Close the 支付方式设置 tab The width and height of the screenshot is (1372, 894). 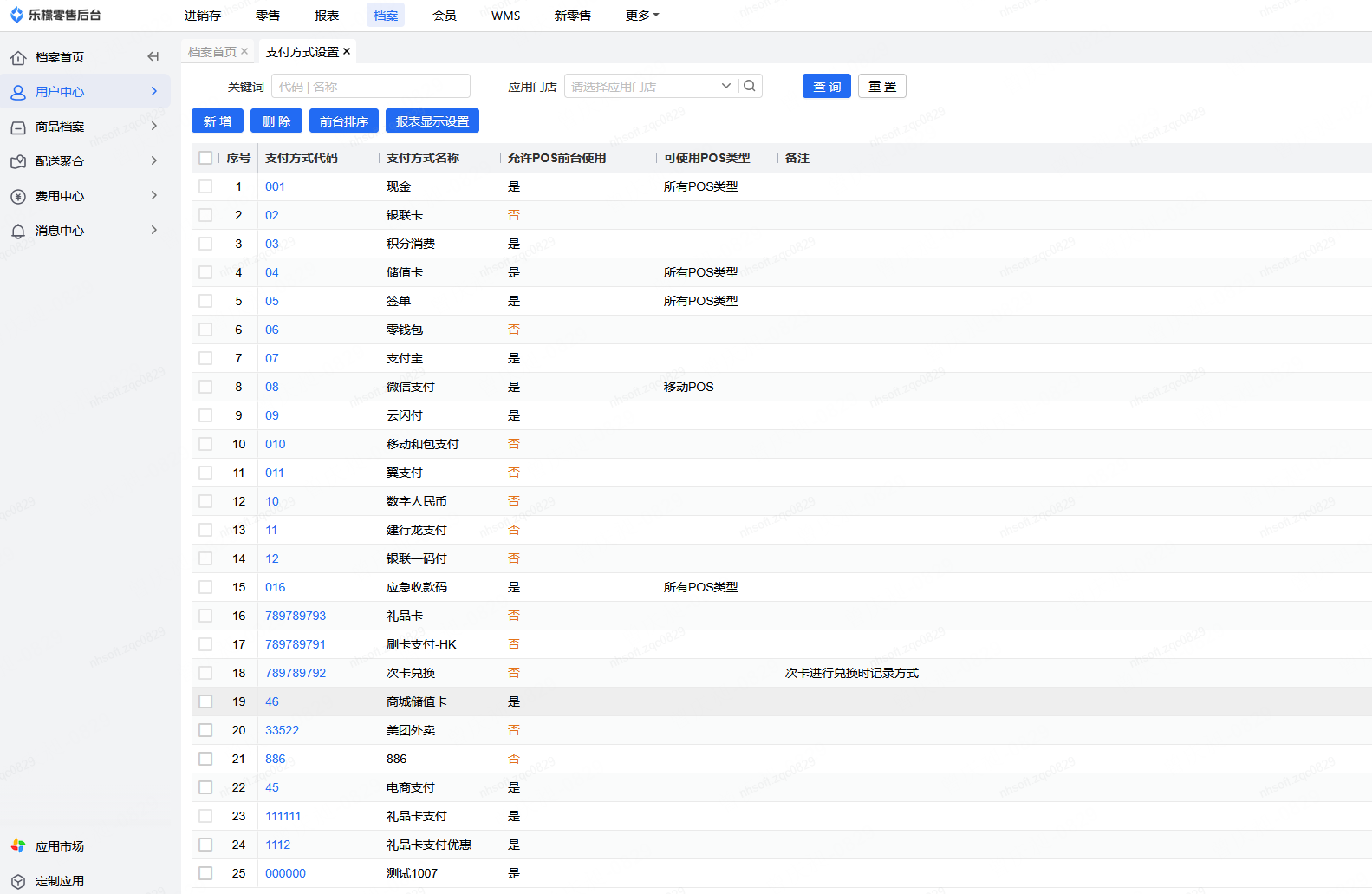click(347, 52)
